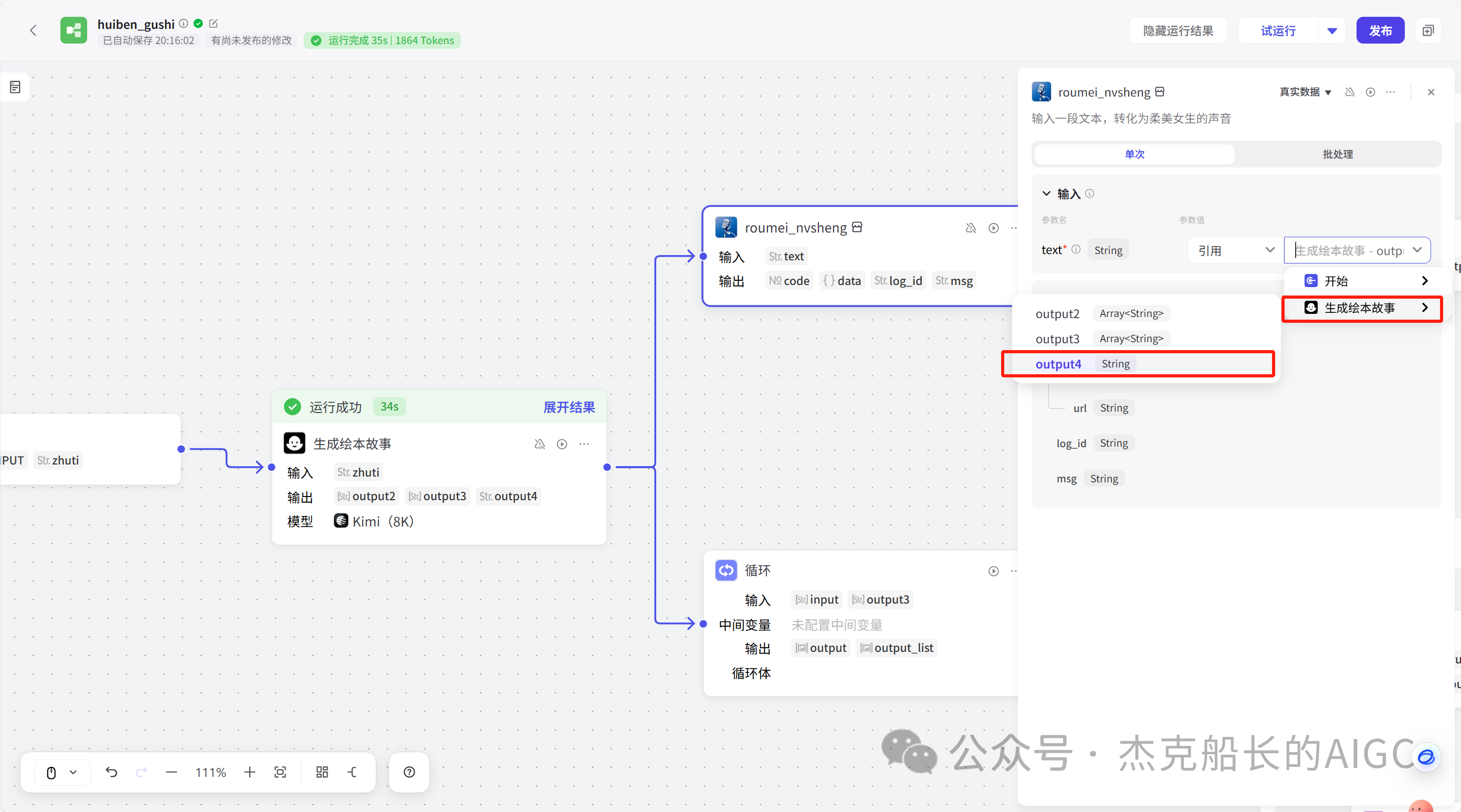Switch to 批处理 mode

(1337, 154)
